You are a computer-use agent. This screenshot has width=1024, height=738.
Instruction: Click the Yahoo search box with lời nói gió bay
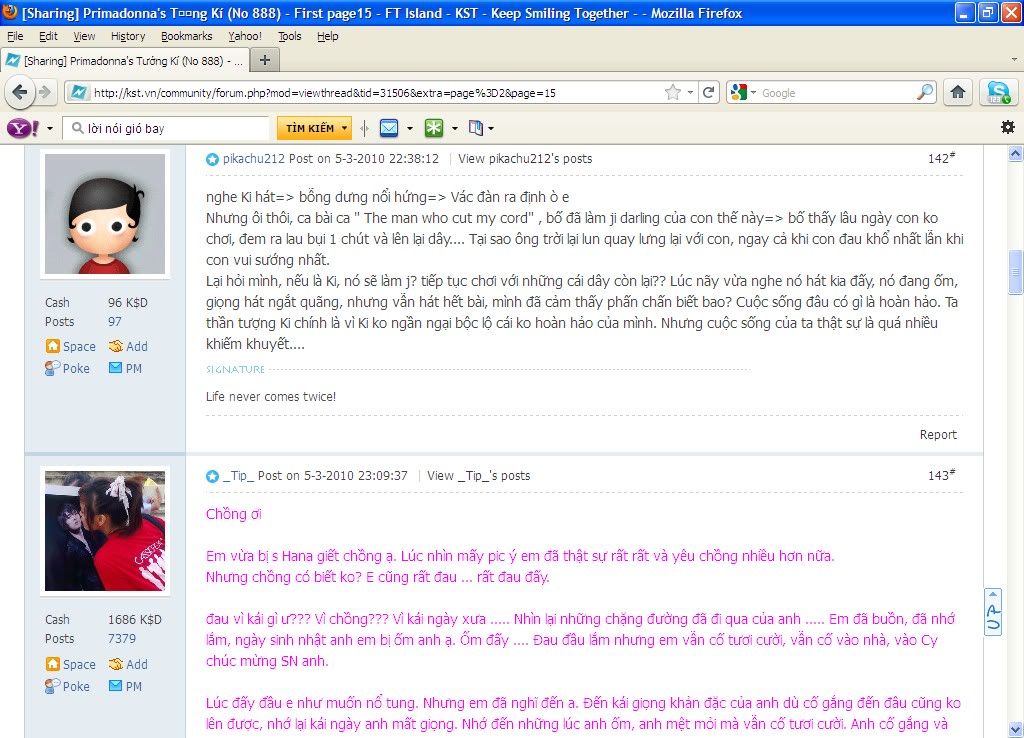(167, 128)
